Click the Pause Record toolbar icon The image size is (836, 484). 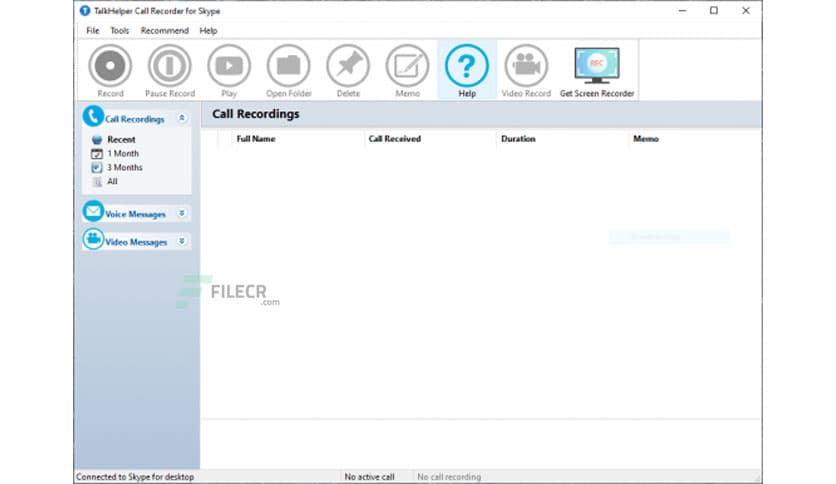pyautogui.click(x=170, y=66)
